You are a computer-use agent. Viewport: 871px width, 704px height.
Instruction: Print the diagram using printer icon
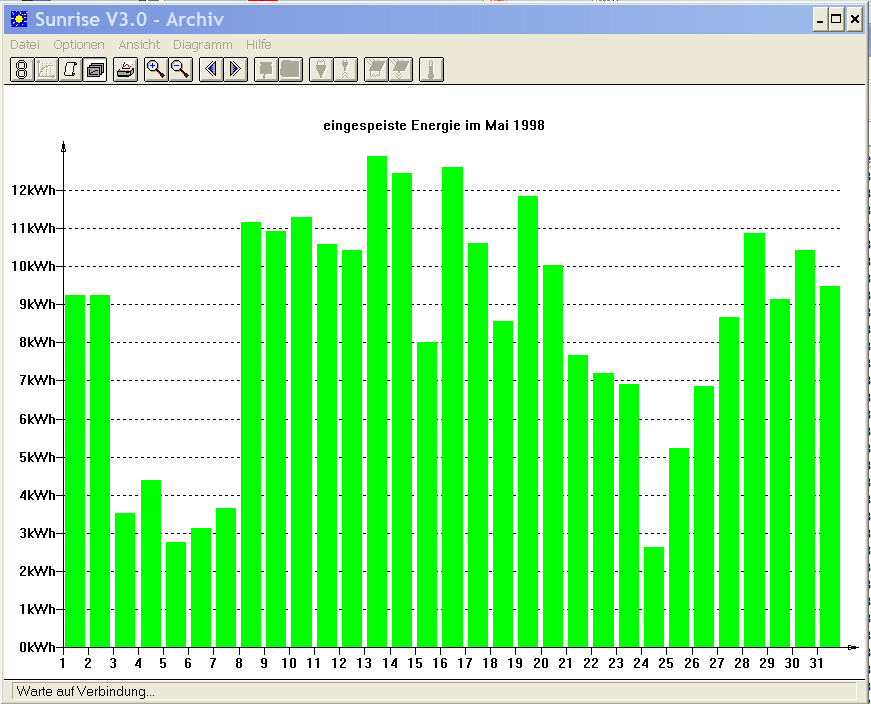pos(126,70)
